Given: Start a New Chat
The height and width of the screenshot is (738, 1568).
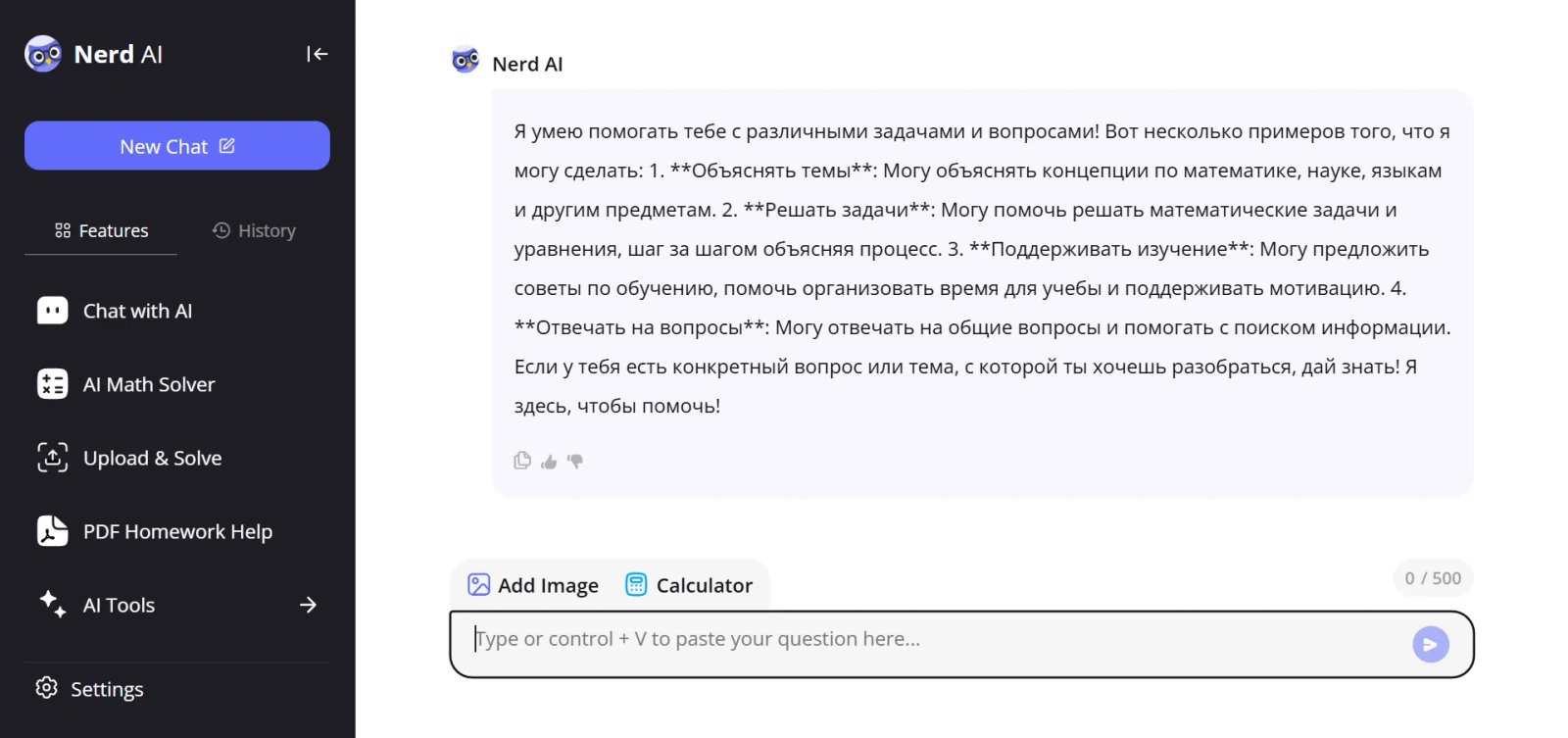Looking at the screenshot, I should coord(177,146).
